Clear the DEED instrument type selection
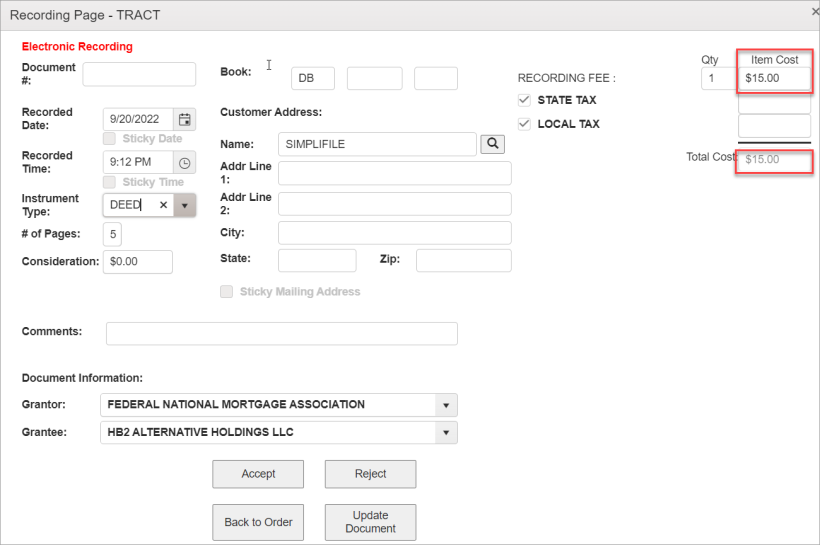Screen dimensions: 820x545 click(163, 205)
